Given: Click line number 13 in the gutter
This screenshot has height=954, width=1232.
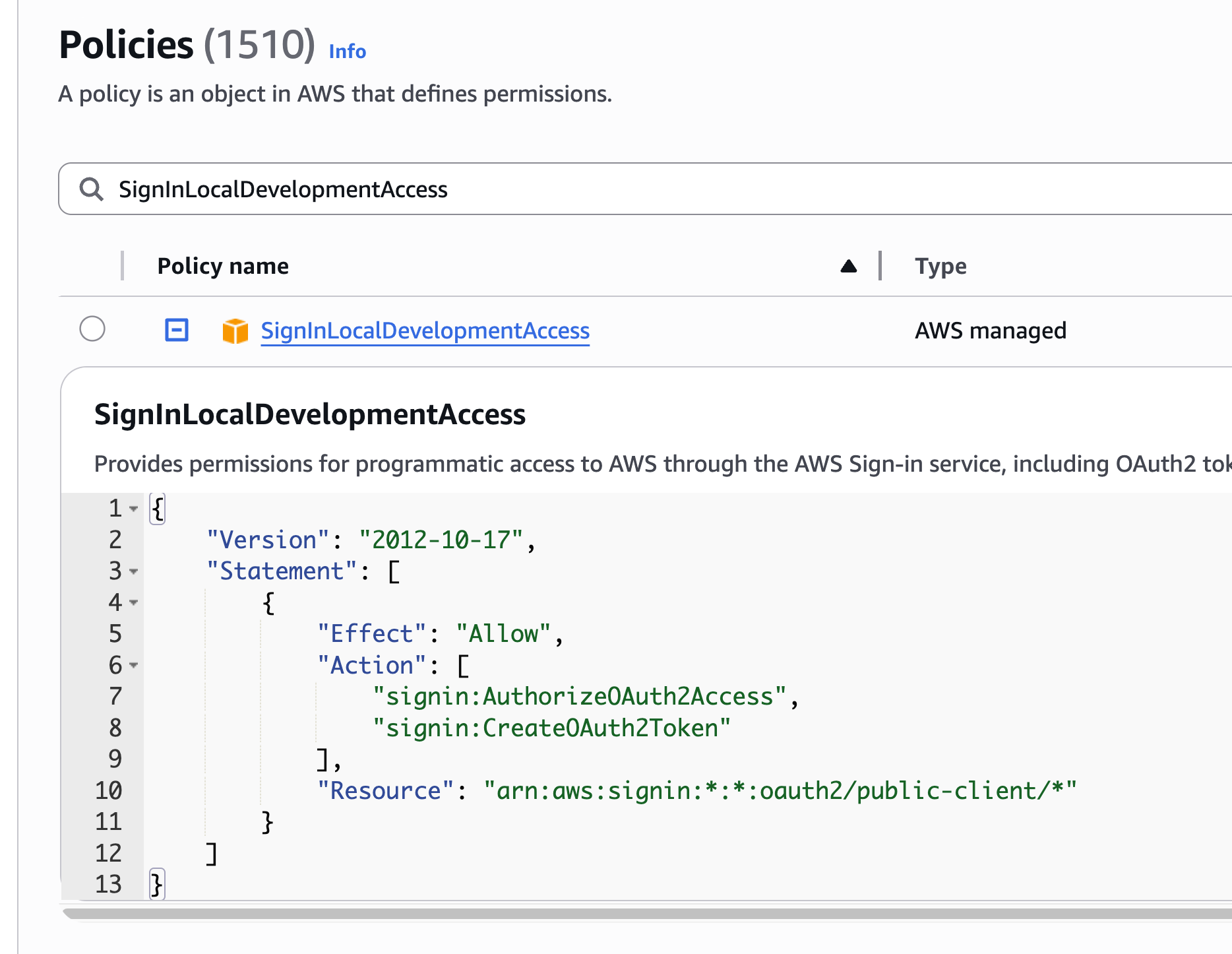Looking at the screenshot, I should pyautogui.click(x=108, y=884).
